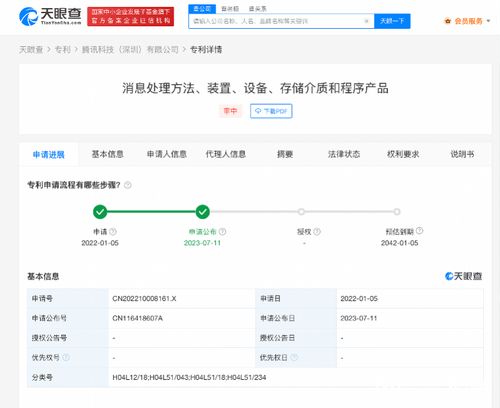Click the patent title 消息处理方法、装置、设备
This screenshot has width=500, height=408.
[255, 88]
